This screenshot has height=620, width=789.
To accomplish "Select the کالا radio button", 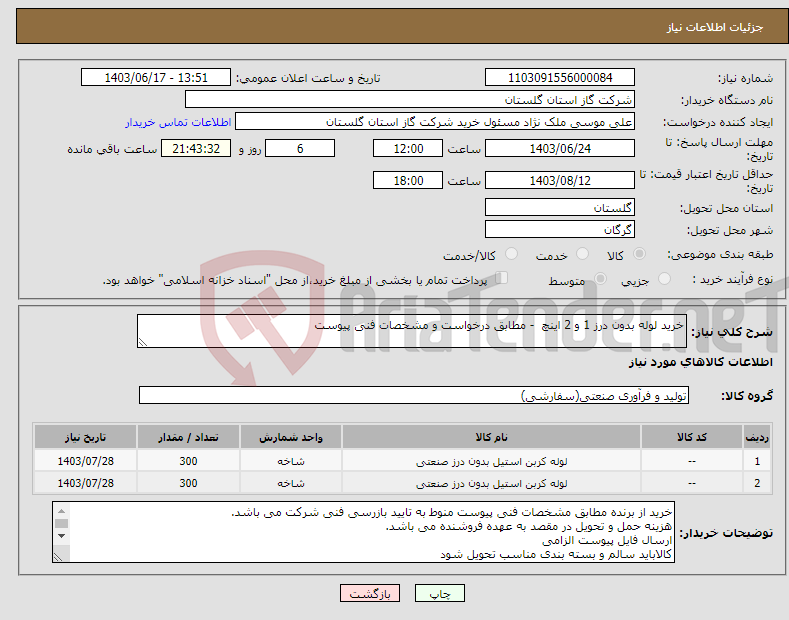I will pyautogui.click(x=639, y=254).
